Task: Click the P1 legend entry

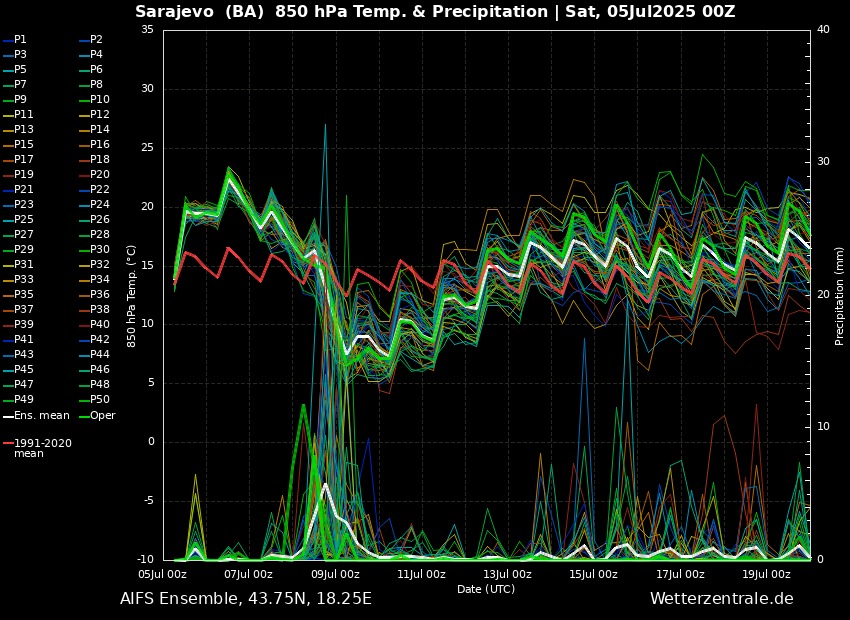Action: [x=20, y=39]
